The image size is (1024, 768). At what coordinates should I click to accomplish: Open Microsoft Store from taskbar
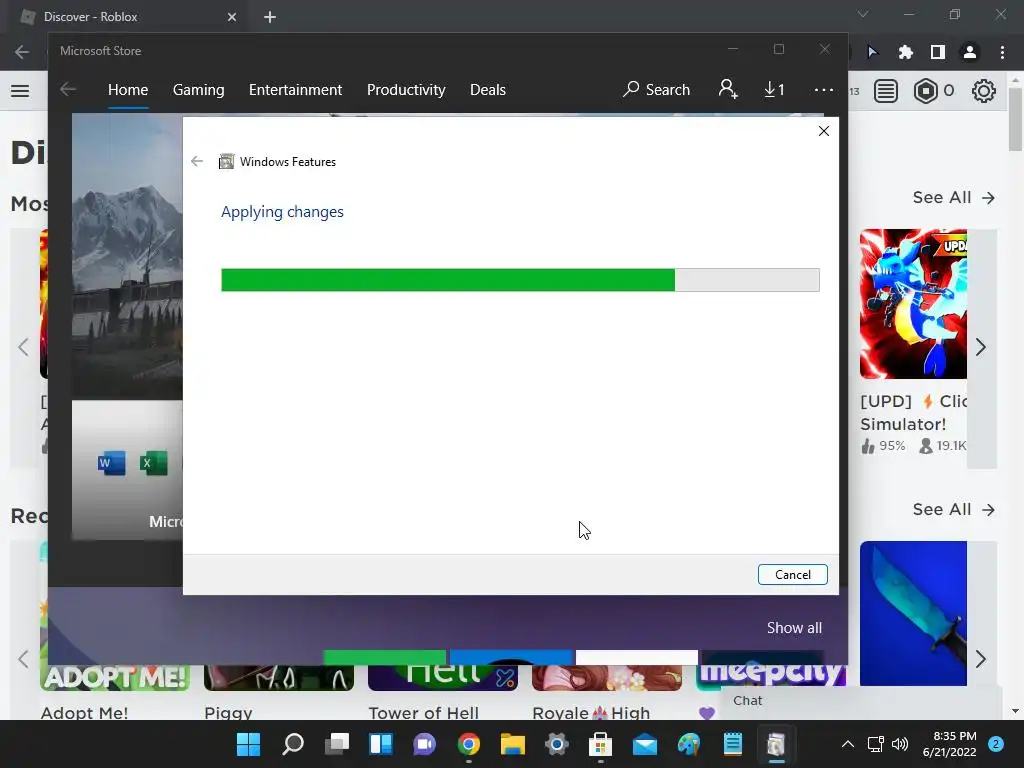point(600,744)
